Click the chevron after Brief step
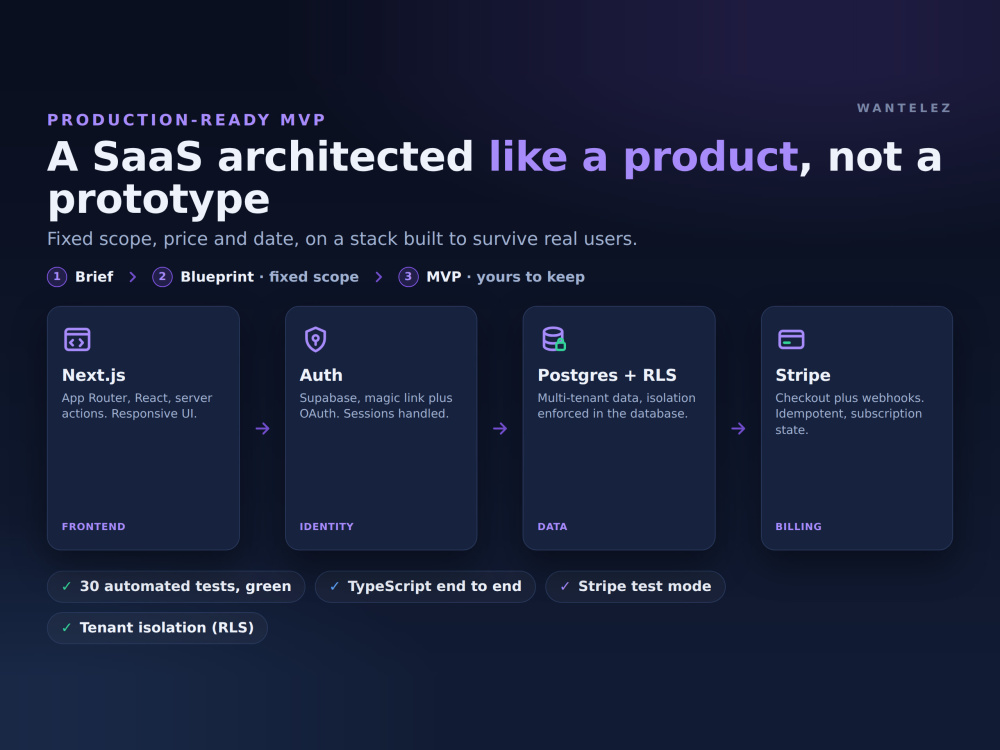 pos(133,277)
